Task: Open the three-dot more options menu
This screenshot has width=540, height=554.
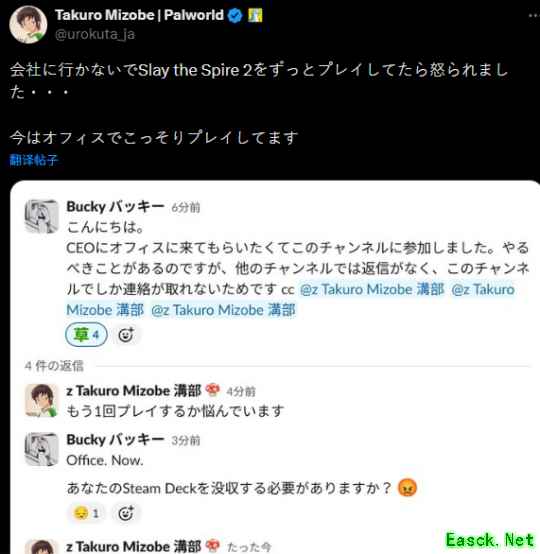Action: pyautogui.click(x=534, y=15)
